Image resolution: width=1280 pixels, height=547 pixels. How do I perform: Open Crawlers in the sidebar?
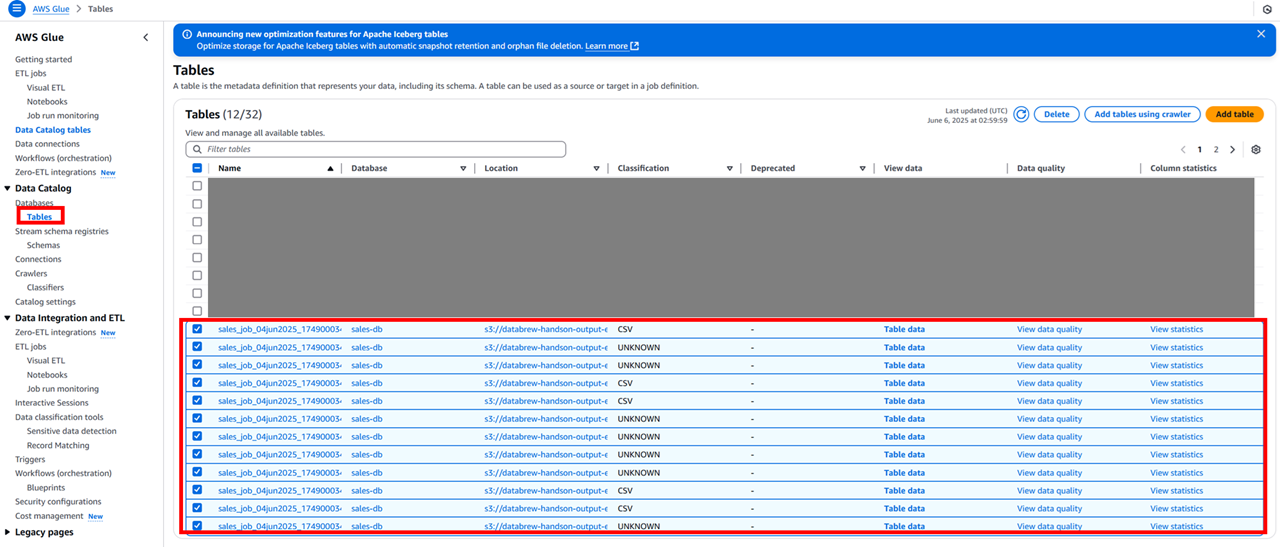click(31, 273)
